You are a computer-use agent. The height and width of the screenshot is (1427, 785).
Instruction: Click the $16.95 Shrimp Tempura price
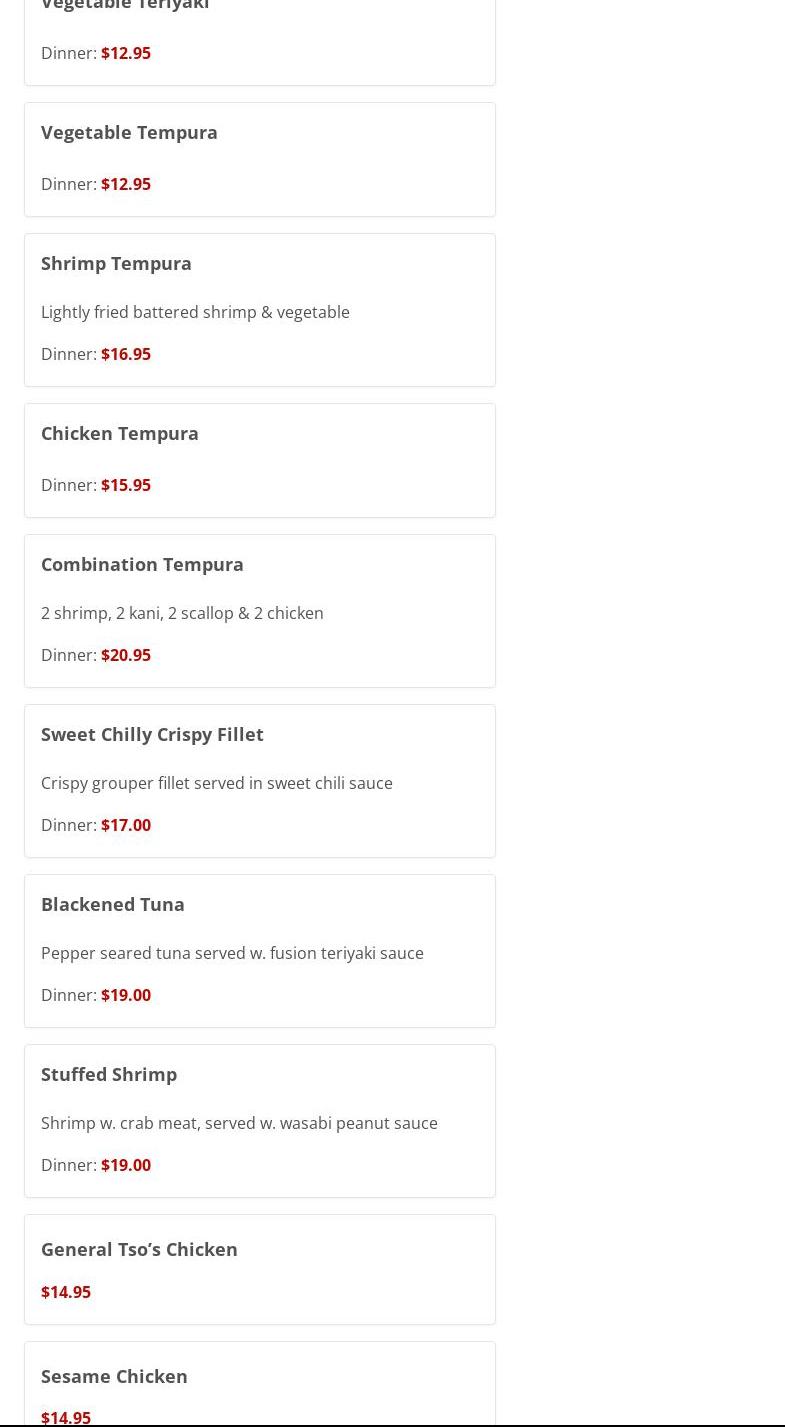point(126,354)
